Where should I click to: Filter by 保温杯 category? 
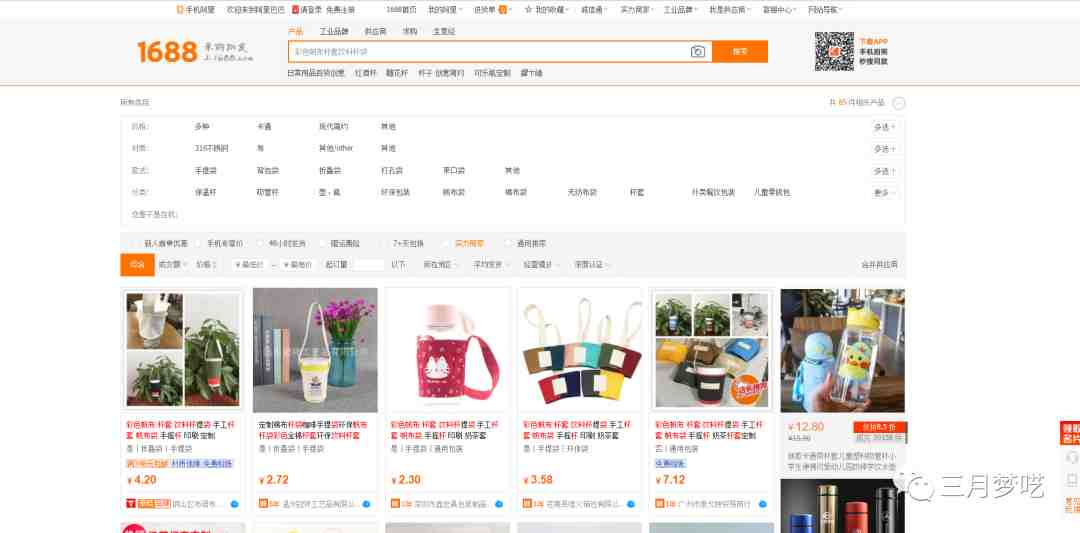tap(206, 193)
